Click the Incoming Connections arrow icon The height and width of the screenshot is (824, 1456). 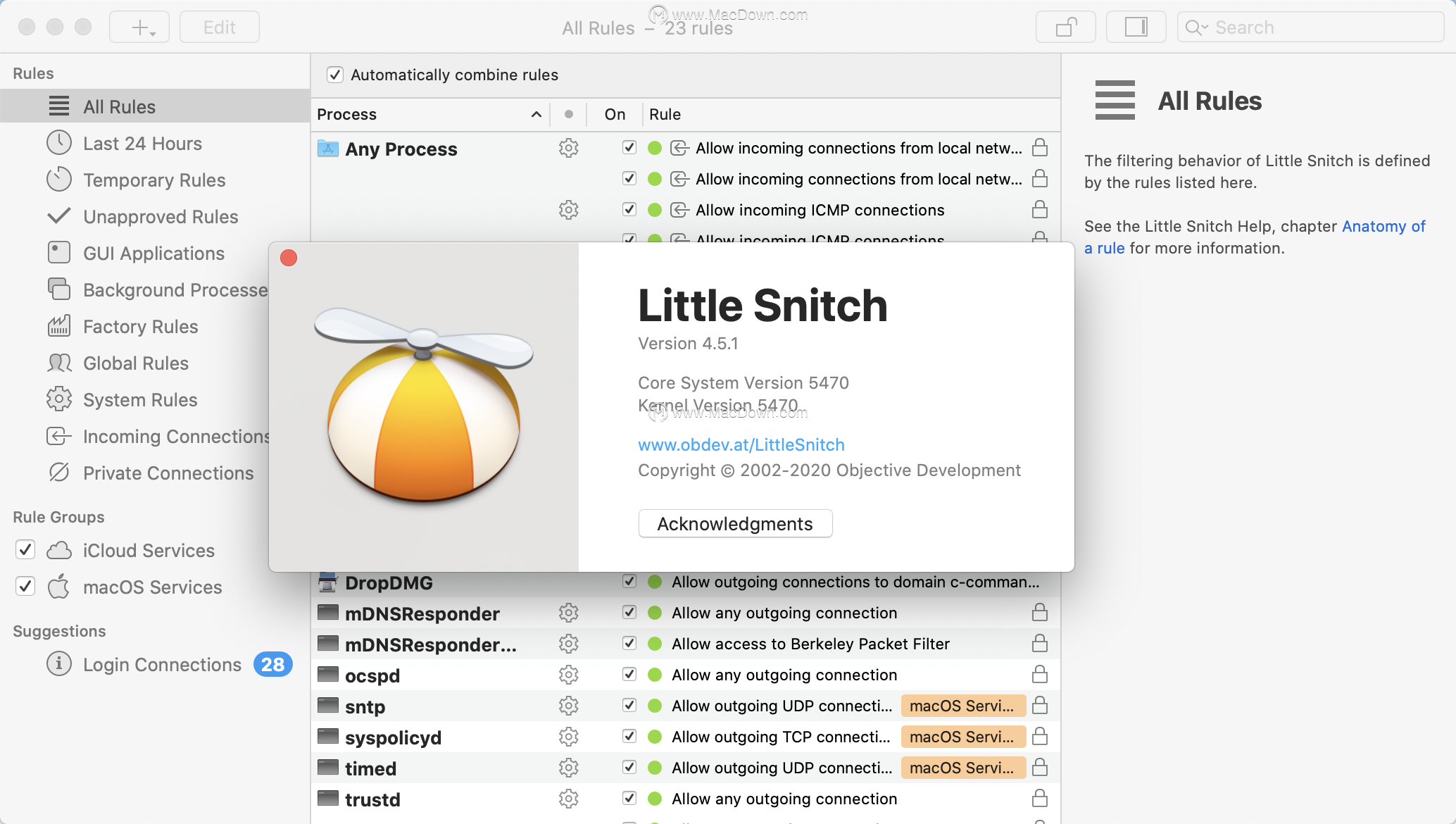click(x=59, y=436)
